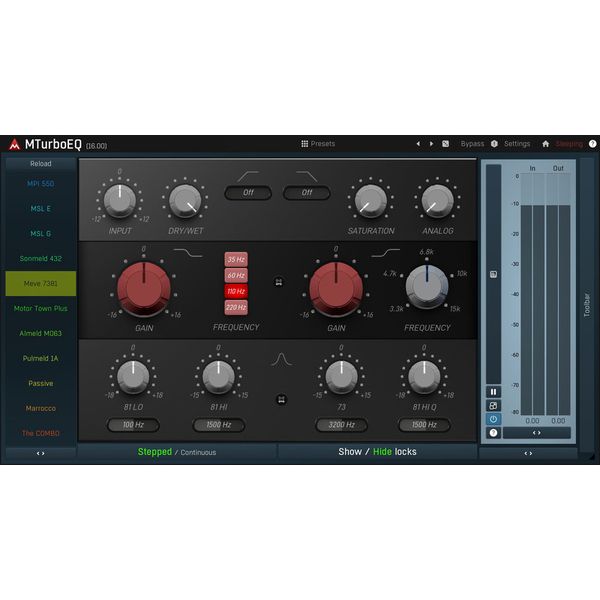The image size is (600, 600).
Task: Click Hide locks option
Action: [x=382, y=452]
